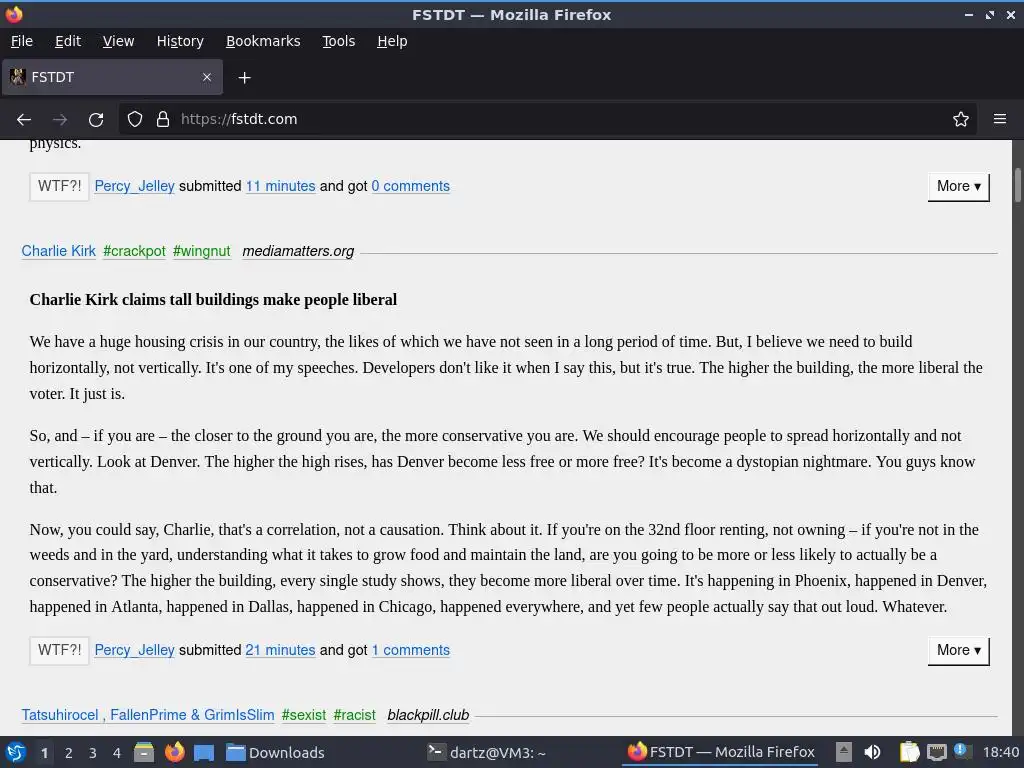Screen dimensions: 1024x768
Task: Open the 0 comments link
Action: point(411,186)
